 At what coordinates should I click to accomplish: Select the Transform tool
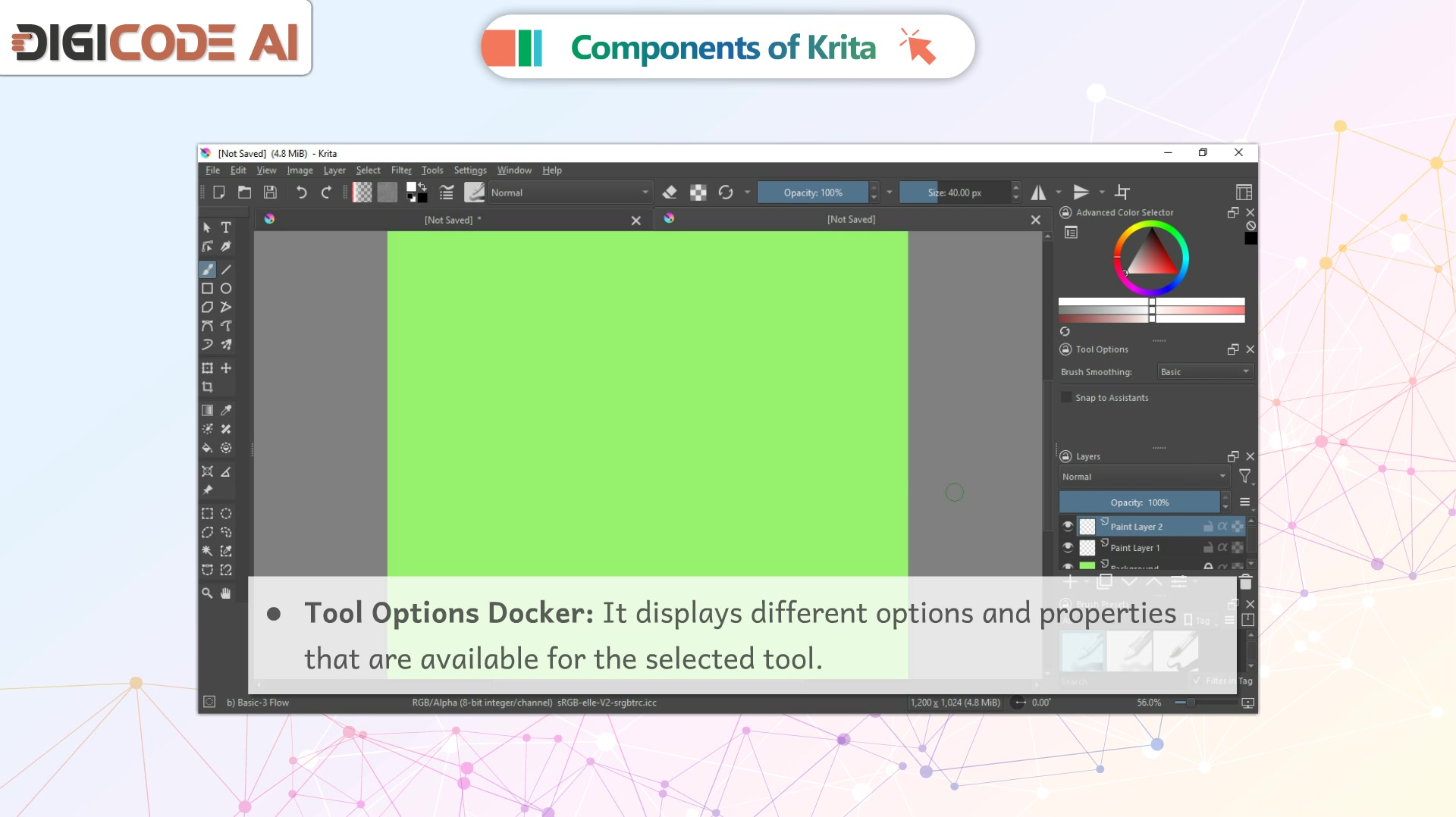point(207,368)
